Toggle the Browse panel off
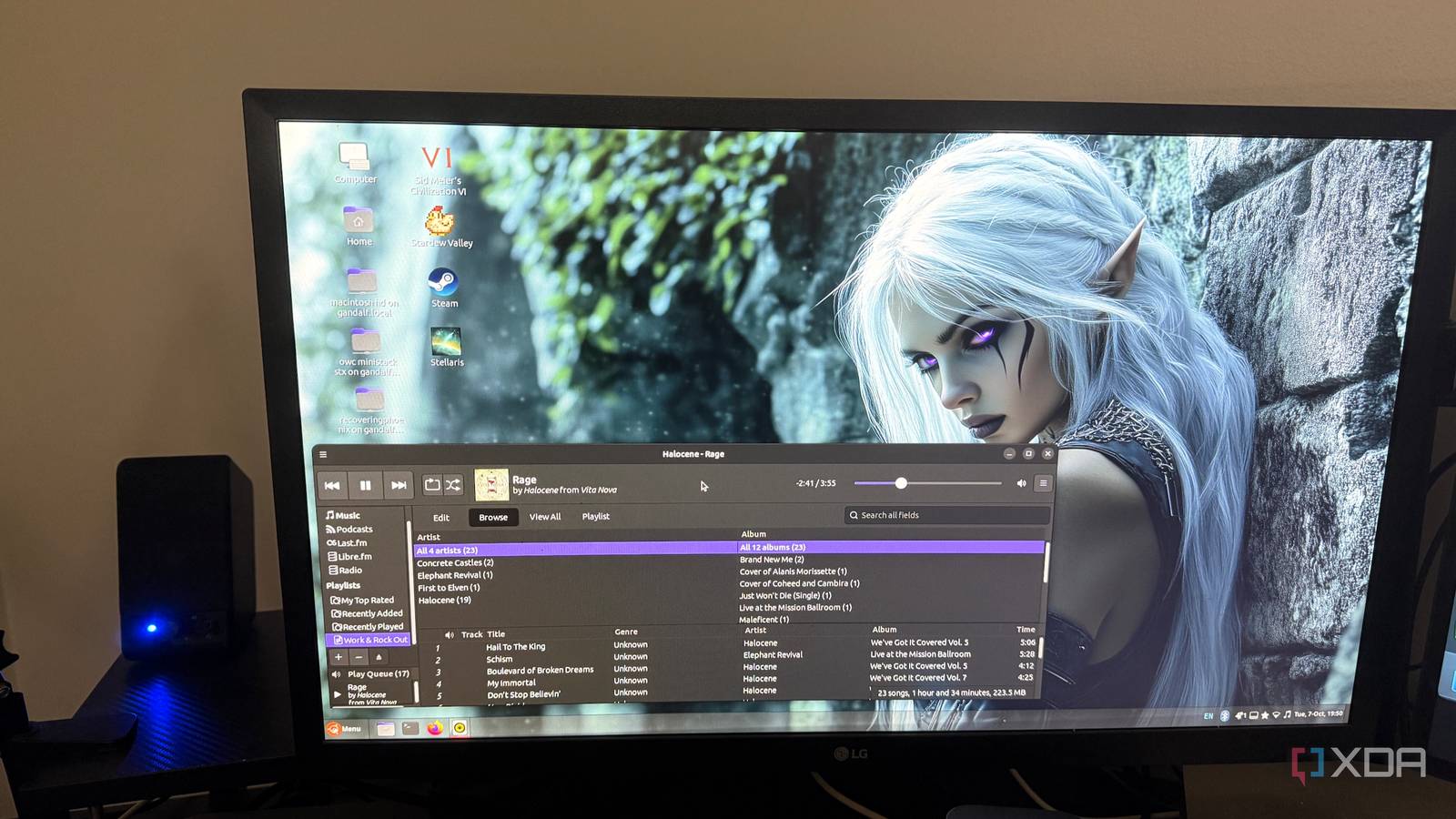Image resolution: width=1456 pixels, height=819 pixels. 493,517
